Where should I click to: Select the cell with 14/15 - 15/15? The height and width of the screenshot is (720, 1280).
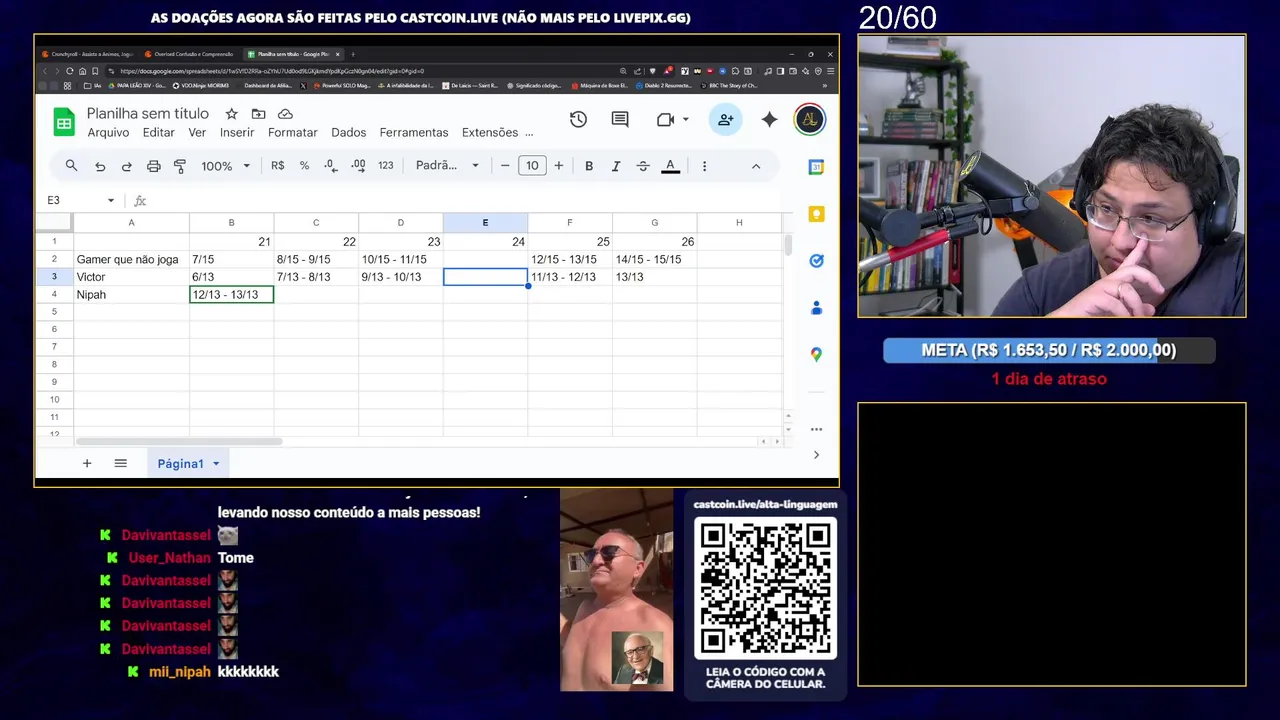pos(654,259)
